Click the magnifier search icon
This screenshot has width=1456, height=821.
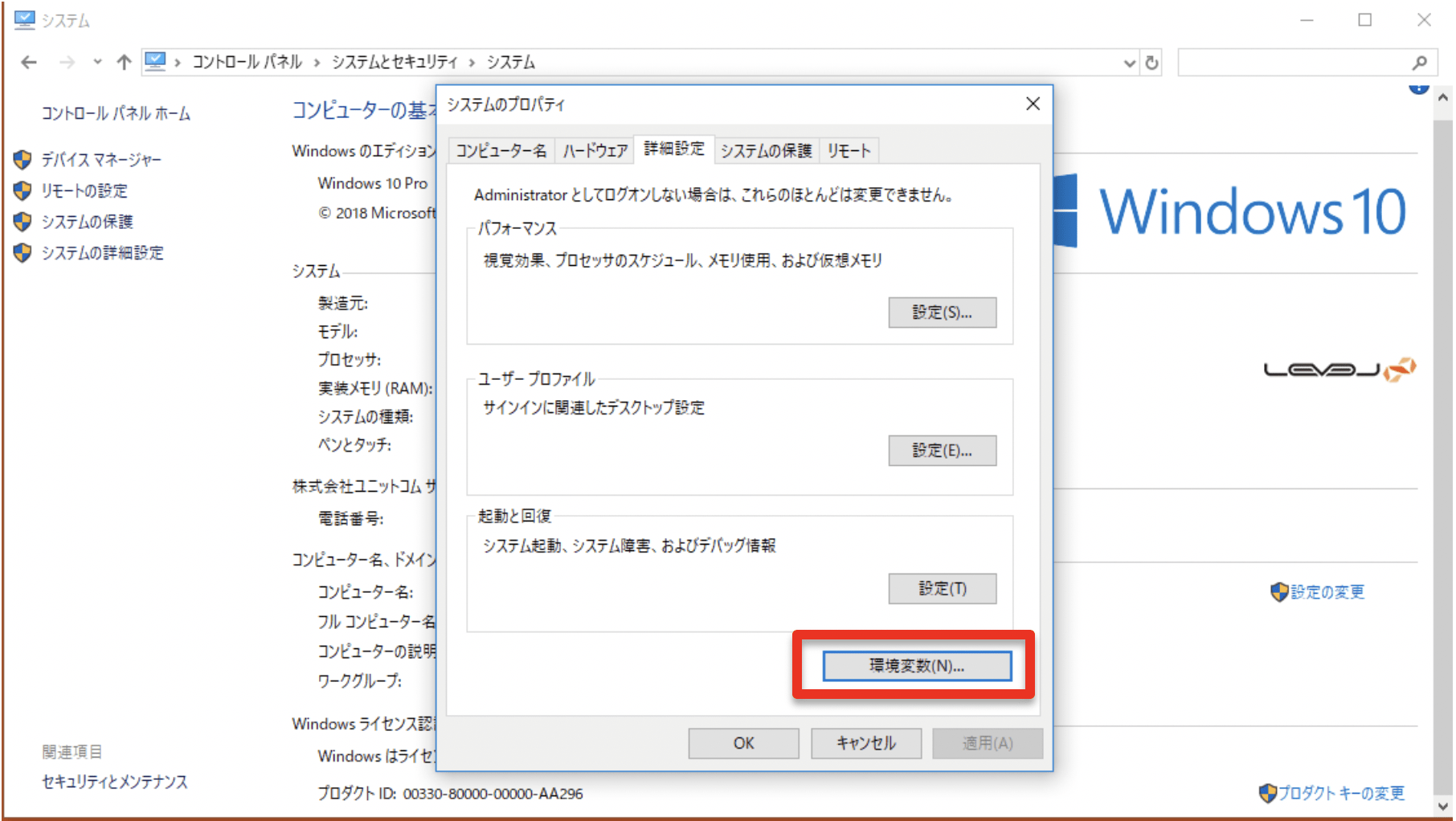(x=1420, y=63)
